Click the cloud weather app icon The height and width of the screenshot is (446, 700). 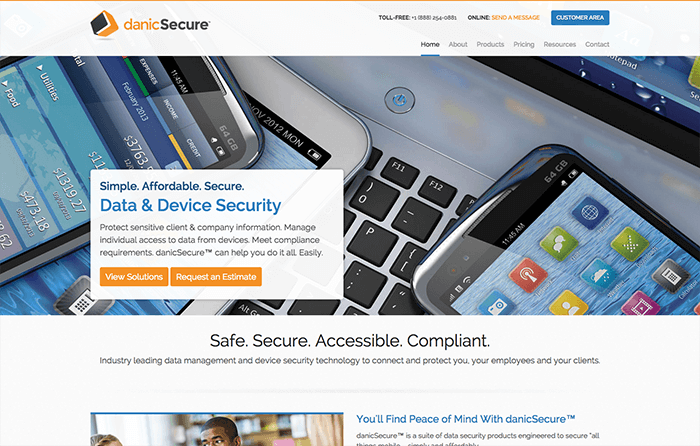pos(599,275)
